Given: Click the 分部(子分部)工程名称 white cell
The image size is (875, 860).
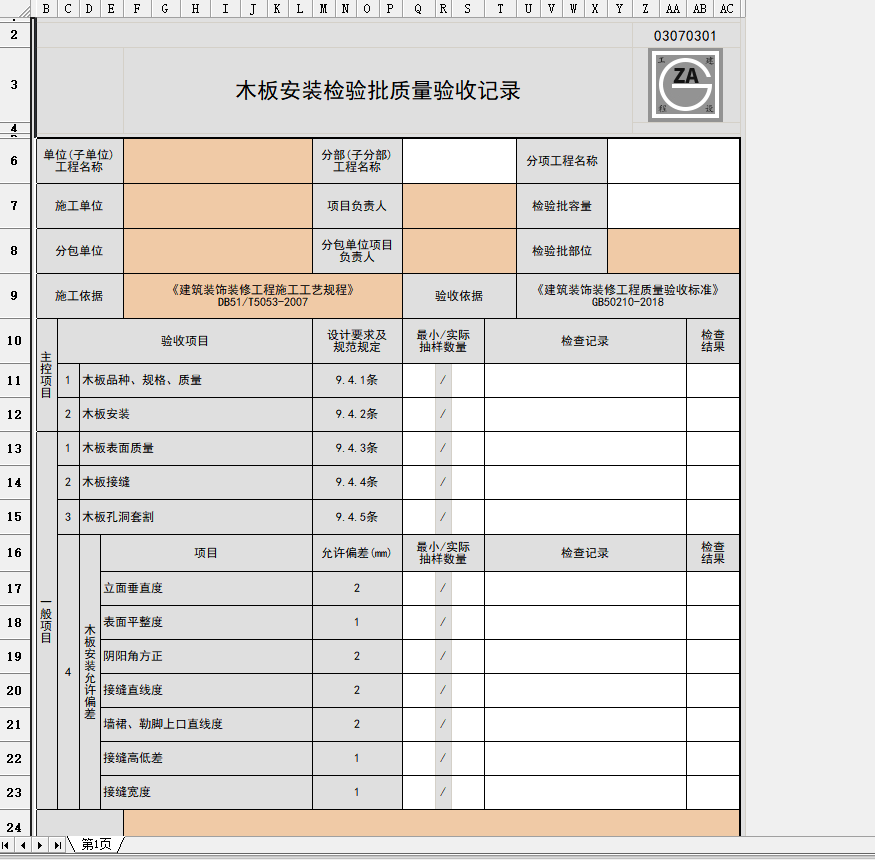Looking at the screenshot, I should click(x=459, y=161).
